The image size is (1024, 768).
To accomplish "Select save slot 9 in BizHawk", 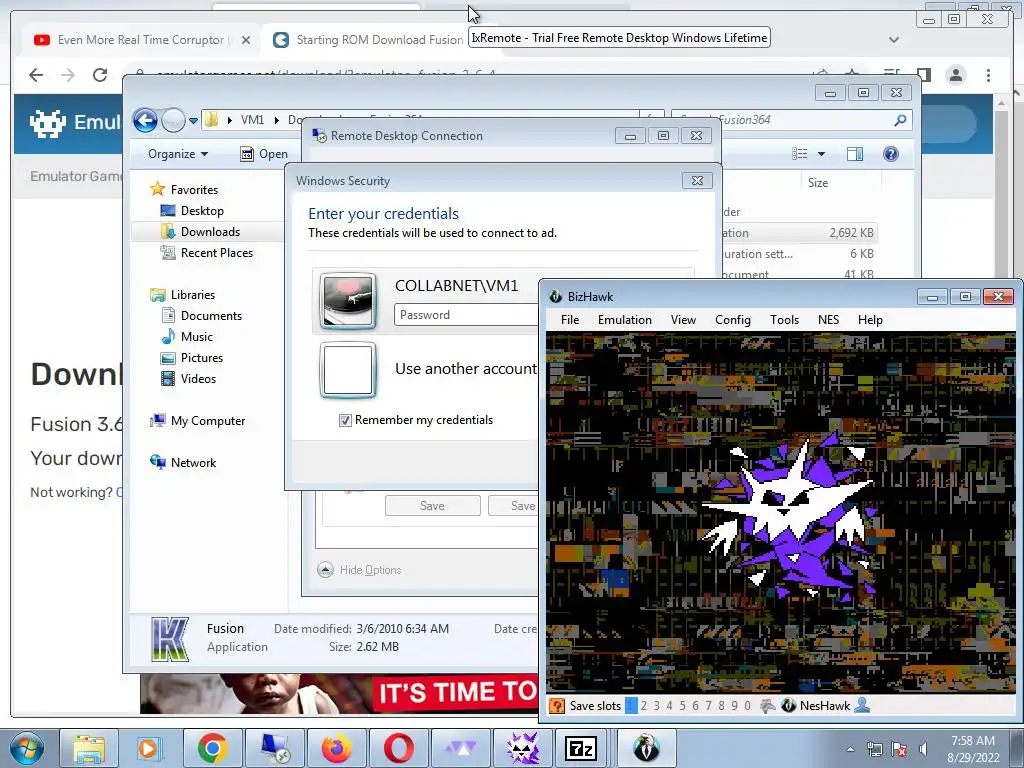I will [x=734, y=706].
